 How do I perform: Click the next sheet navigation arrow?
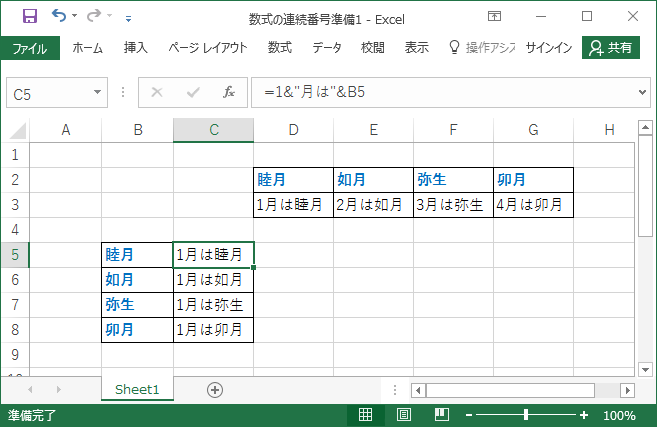(x=59, y=390)
